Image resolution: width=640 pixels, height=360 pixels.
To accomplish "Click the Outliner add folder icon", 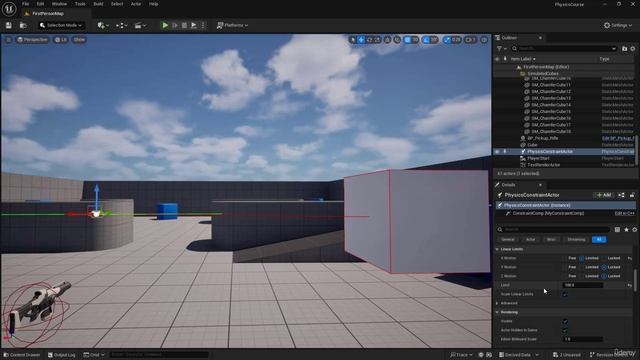I will 624,49.
